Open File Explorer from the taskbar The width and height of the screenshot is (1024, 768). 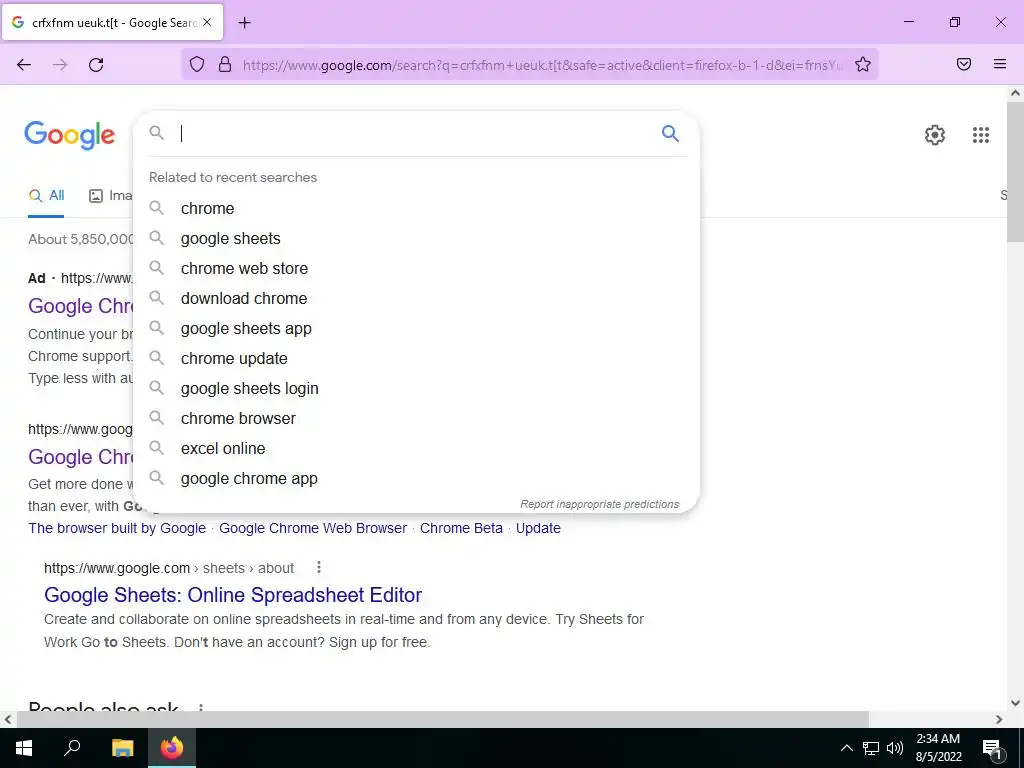coord(122,748)
